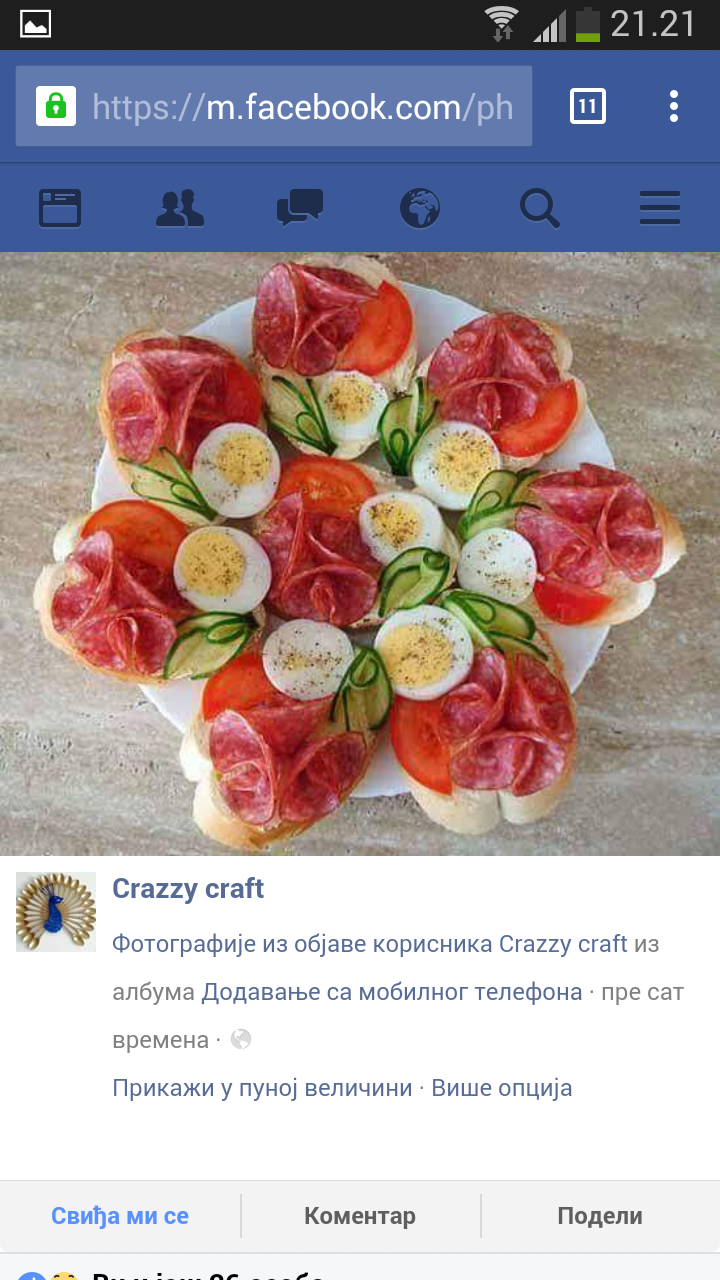
Task: Tap the Коментар button
Action: pos(360,1216)
